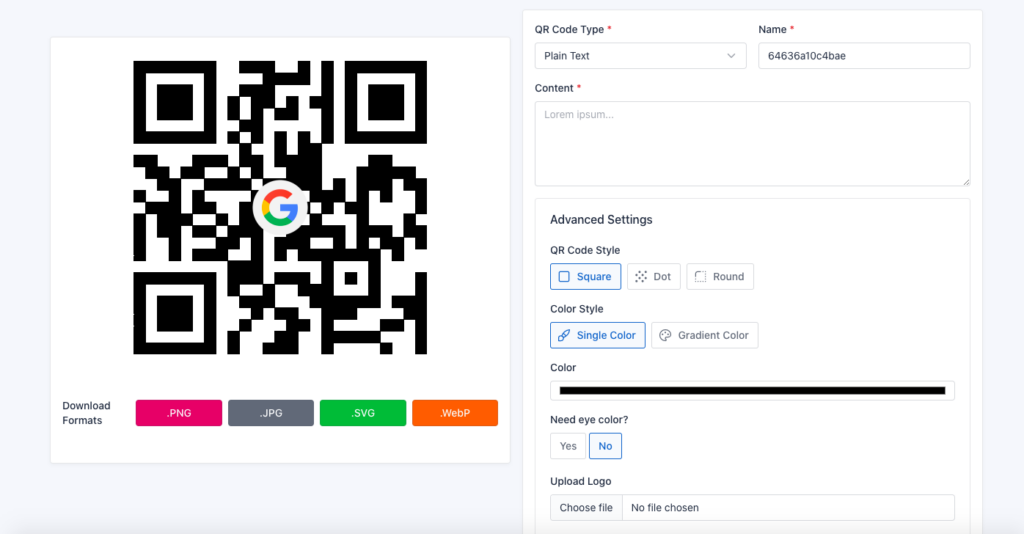Click the QR Code Style label

[585, 250]
